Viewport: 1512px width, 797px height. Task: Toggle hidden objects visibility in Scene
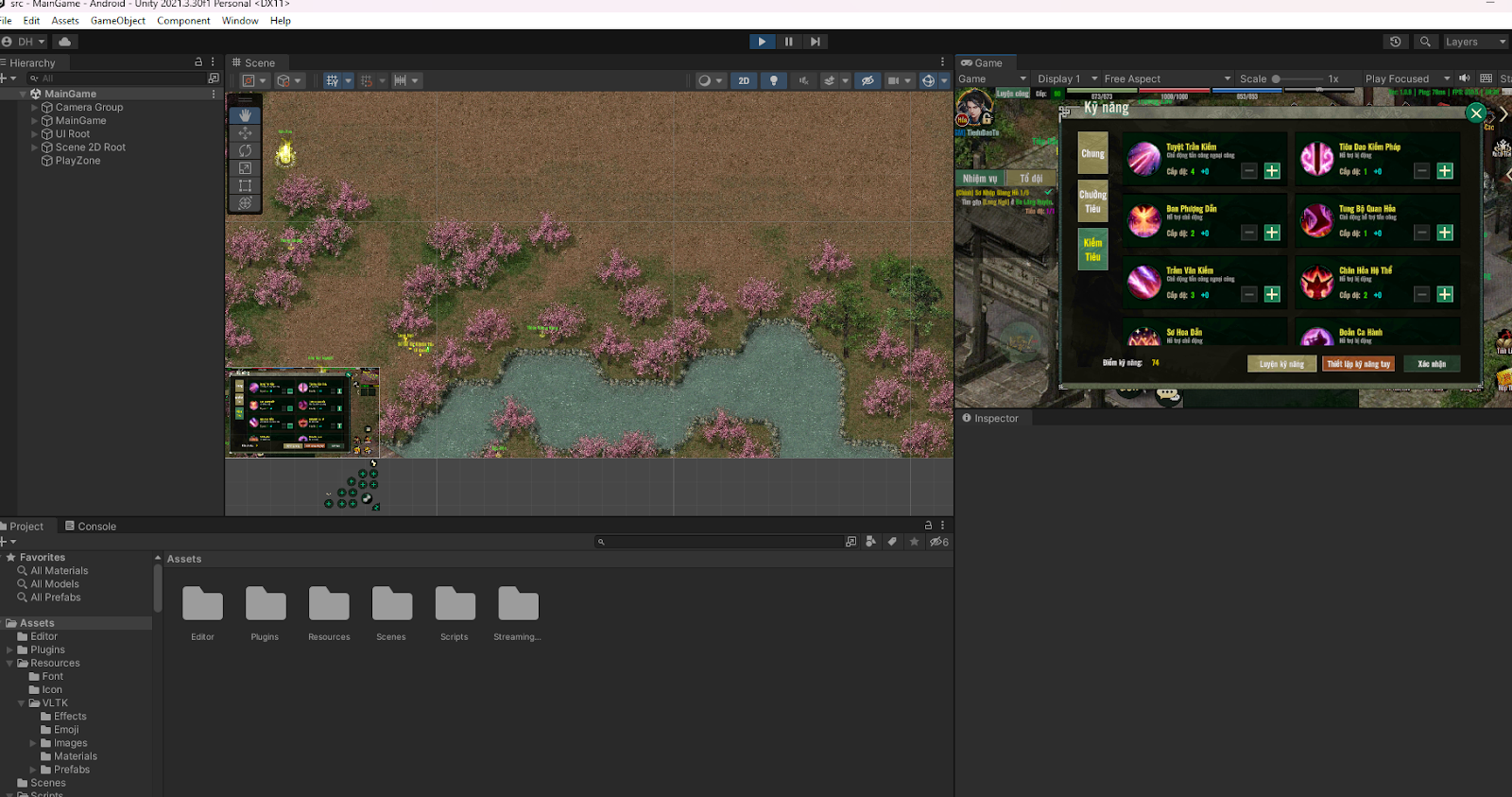pyautogui.click(x=868, y=80)
